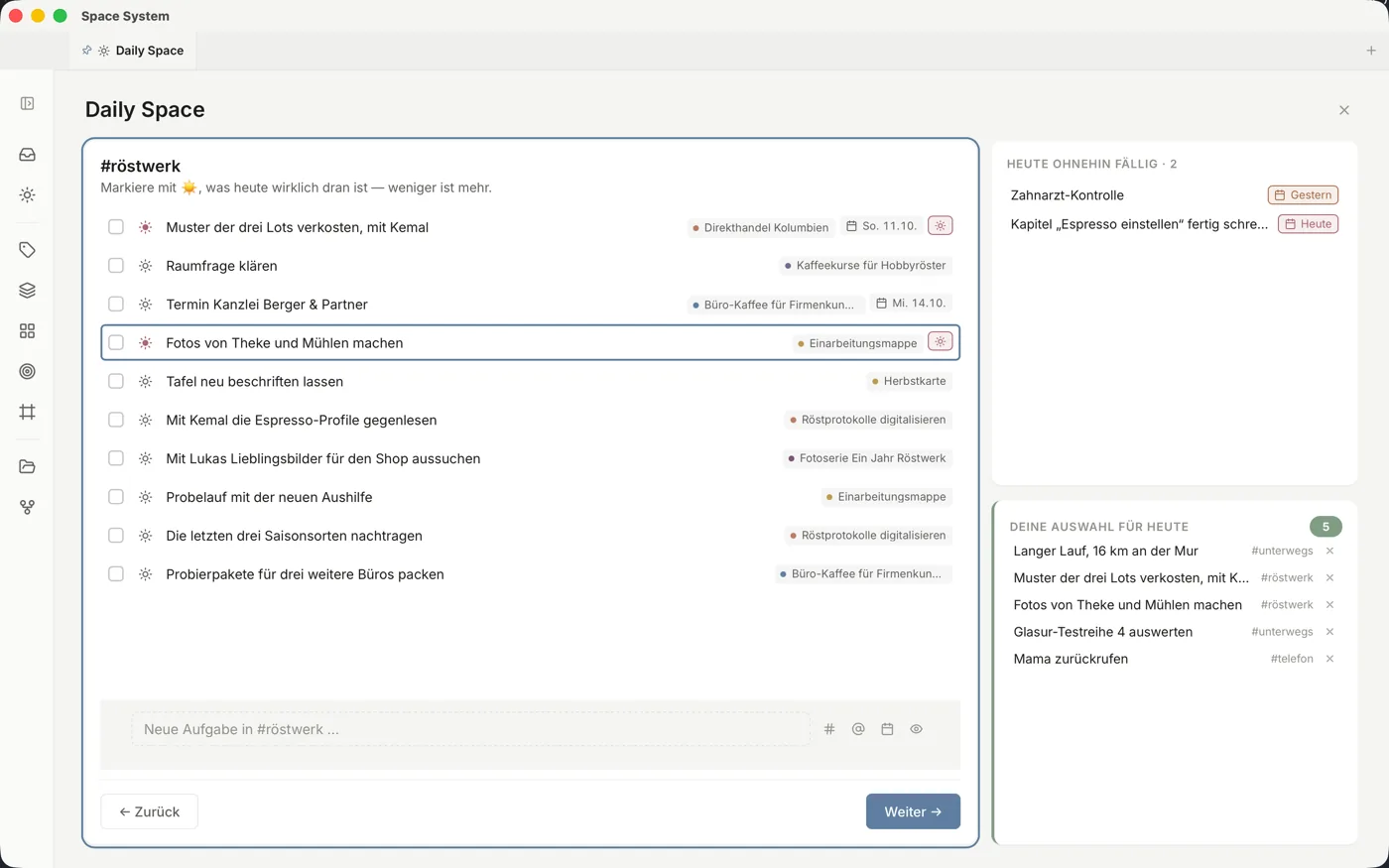
Task: Click the hashtag icon in new task bar
Action: click(829, 729)
